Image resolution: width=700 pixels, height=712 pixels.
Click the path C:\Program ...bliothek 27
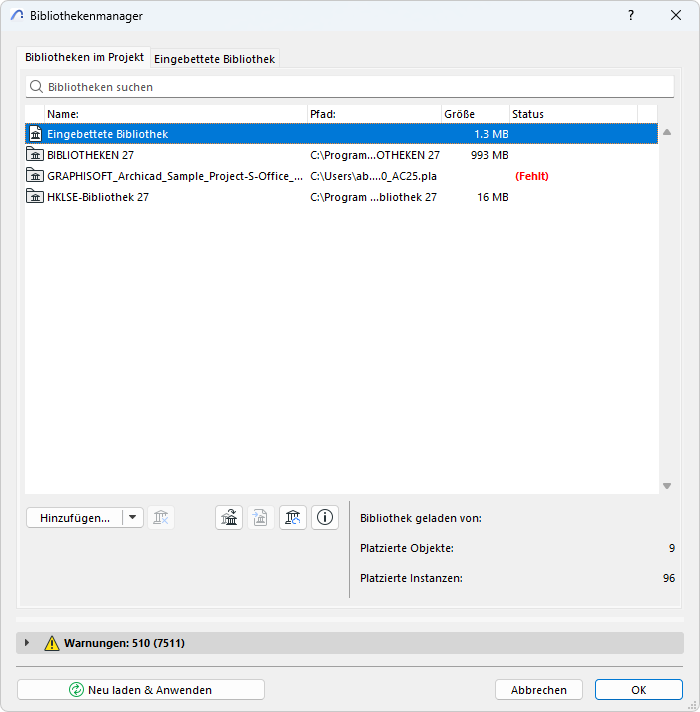[x=373, y=197]
